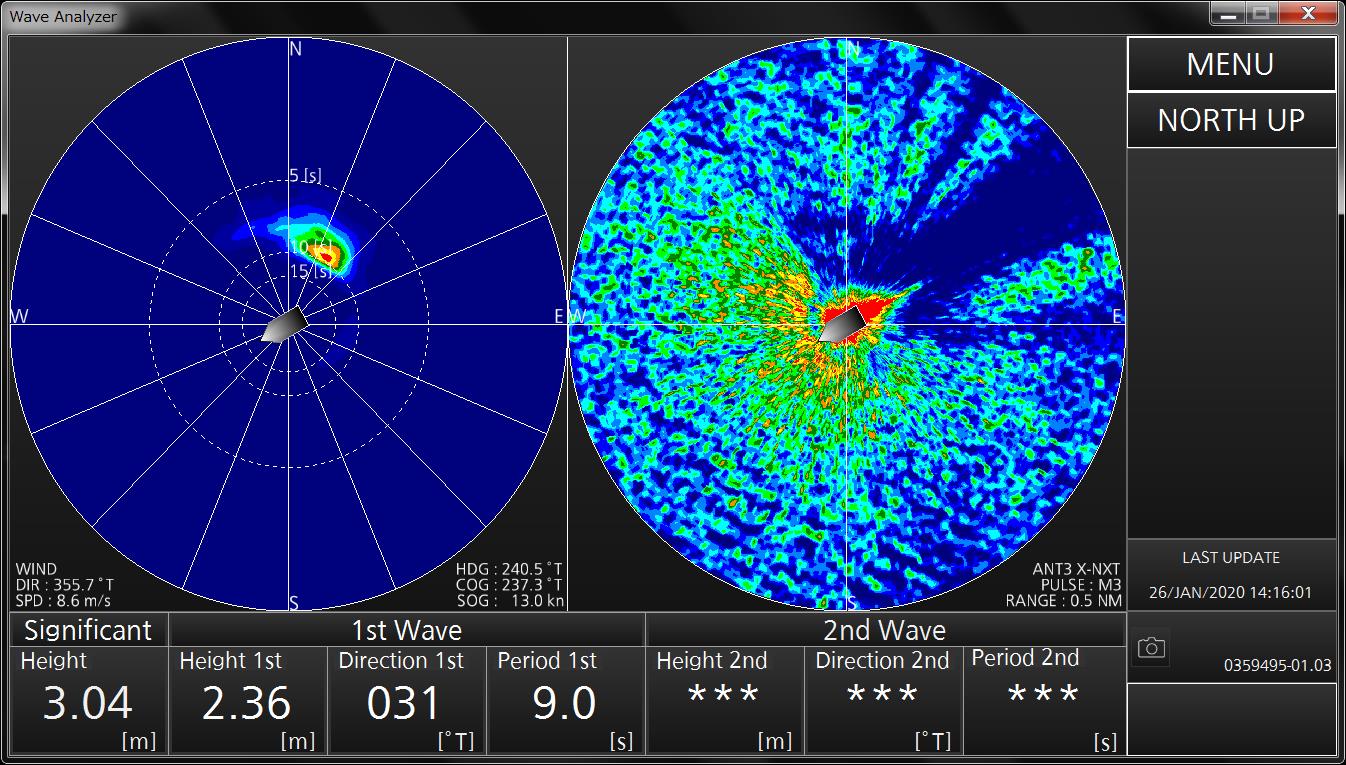1346x765 pixels.
Task: Click the Direction 2nd readout panel
Action: (883, 701)
